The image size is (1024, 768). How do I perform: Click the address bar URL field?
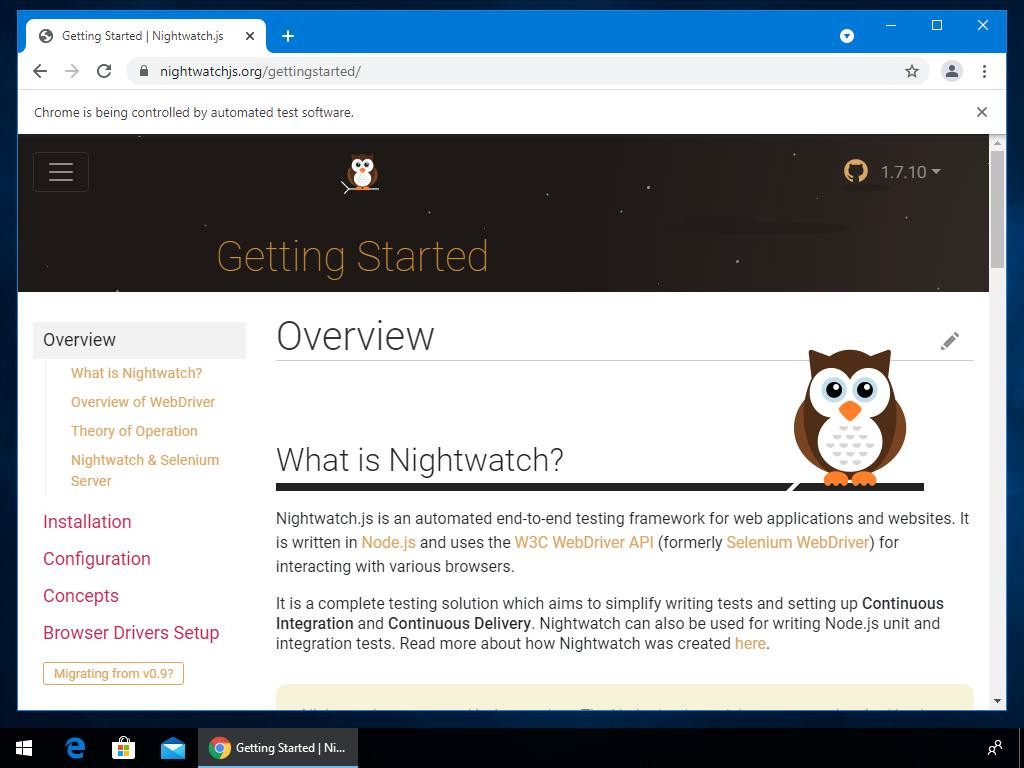point(529,71)
